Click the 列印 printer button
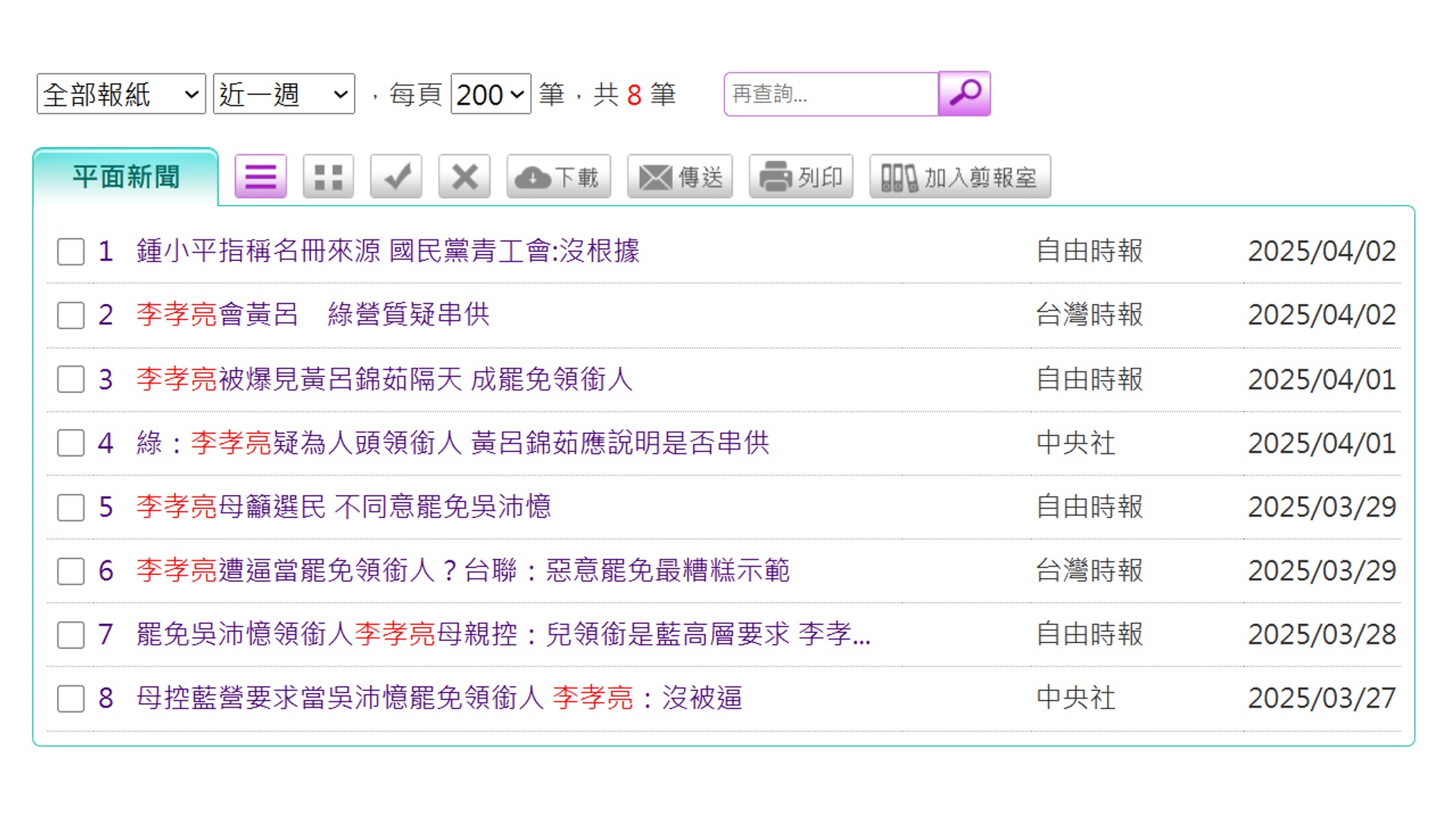The height and width of the screenshot is (819, 1456). [x=801, y=177]
